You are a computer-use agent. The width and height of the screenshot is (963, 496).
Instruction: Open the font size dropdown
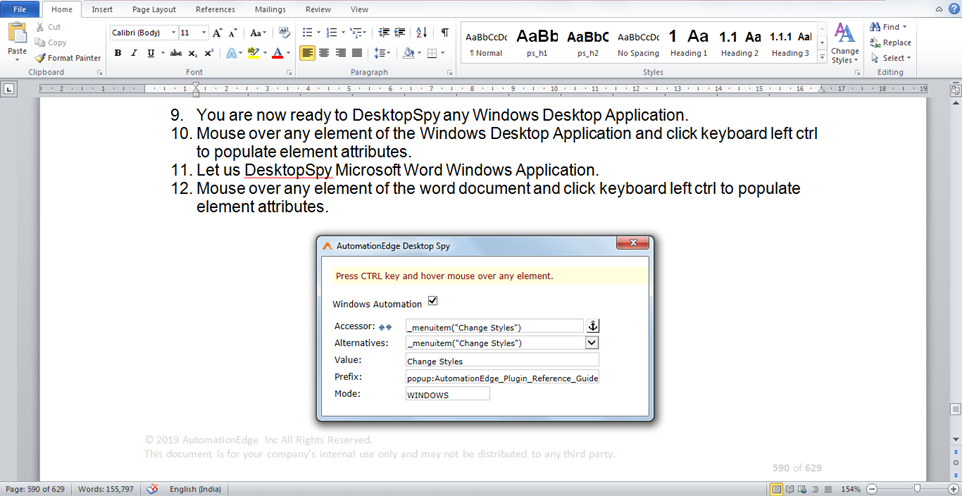(x=204, y=33)
